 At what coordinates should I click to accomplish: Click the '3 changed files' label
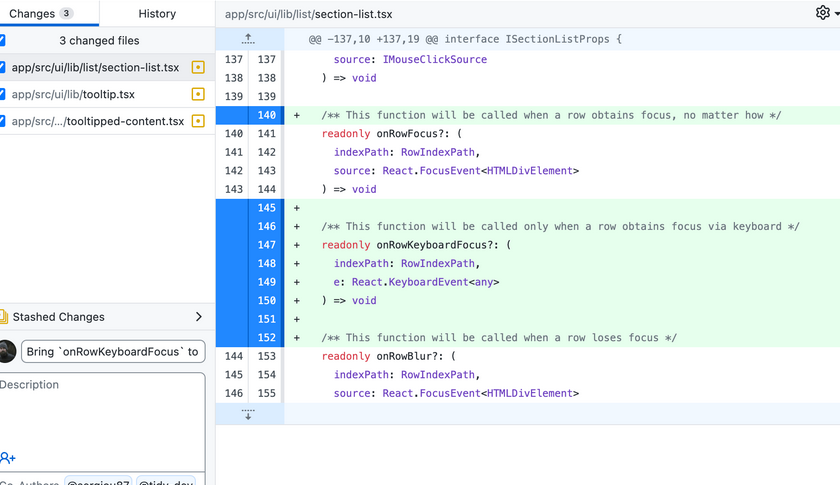(99, 41)
